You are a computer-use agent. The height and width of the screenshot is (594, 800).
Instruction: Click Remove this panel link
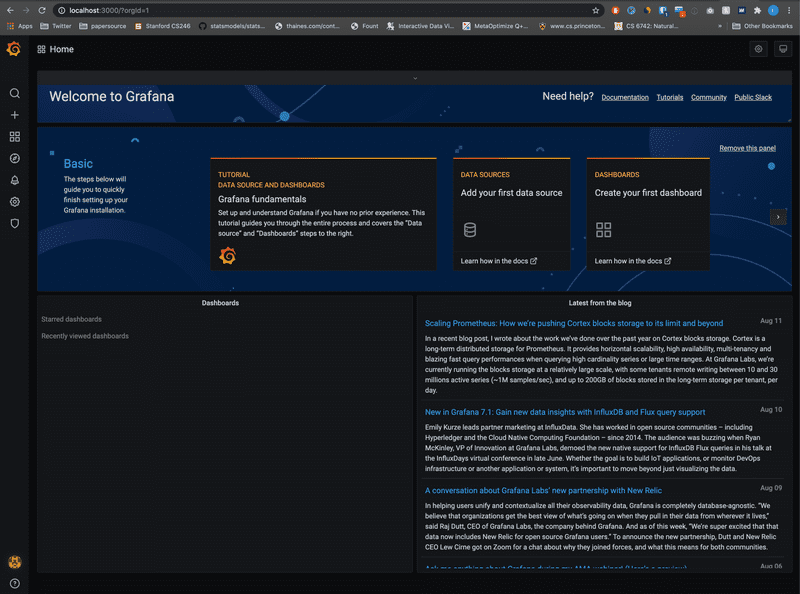click(747, 148)
